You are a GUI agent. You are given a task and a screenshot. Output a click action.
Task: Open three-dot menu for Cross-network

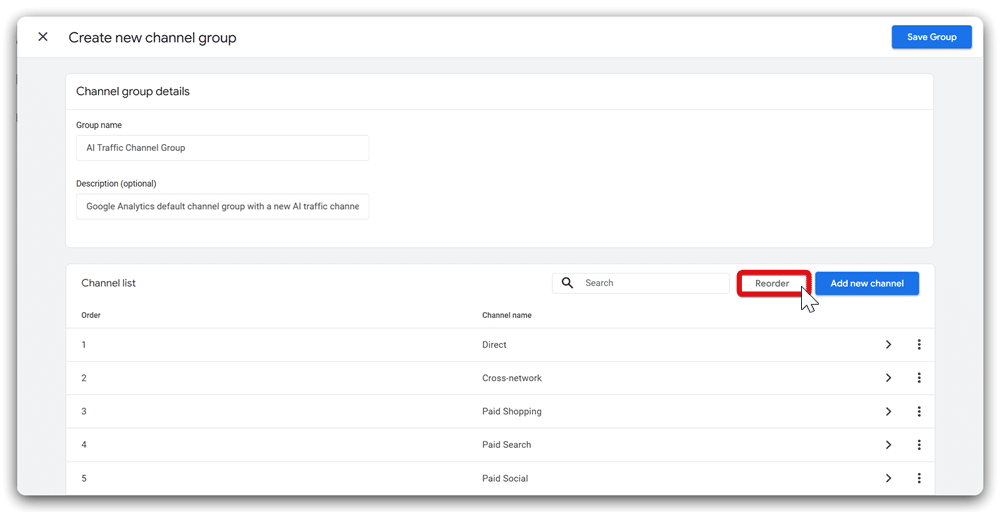click(919, 378)
